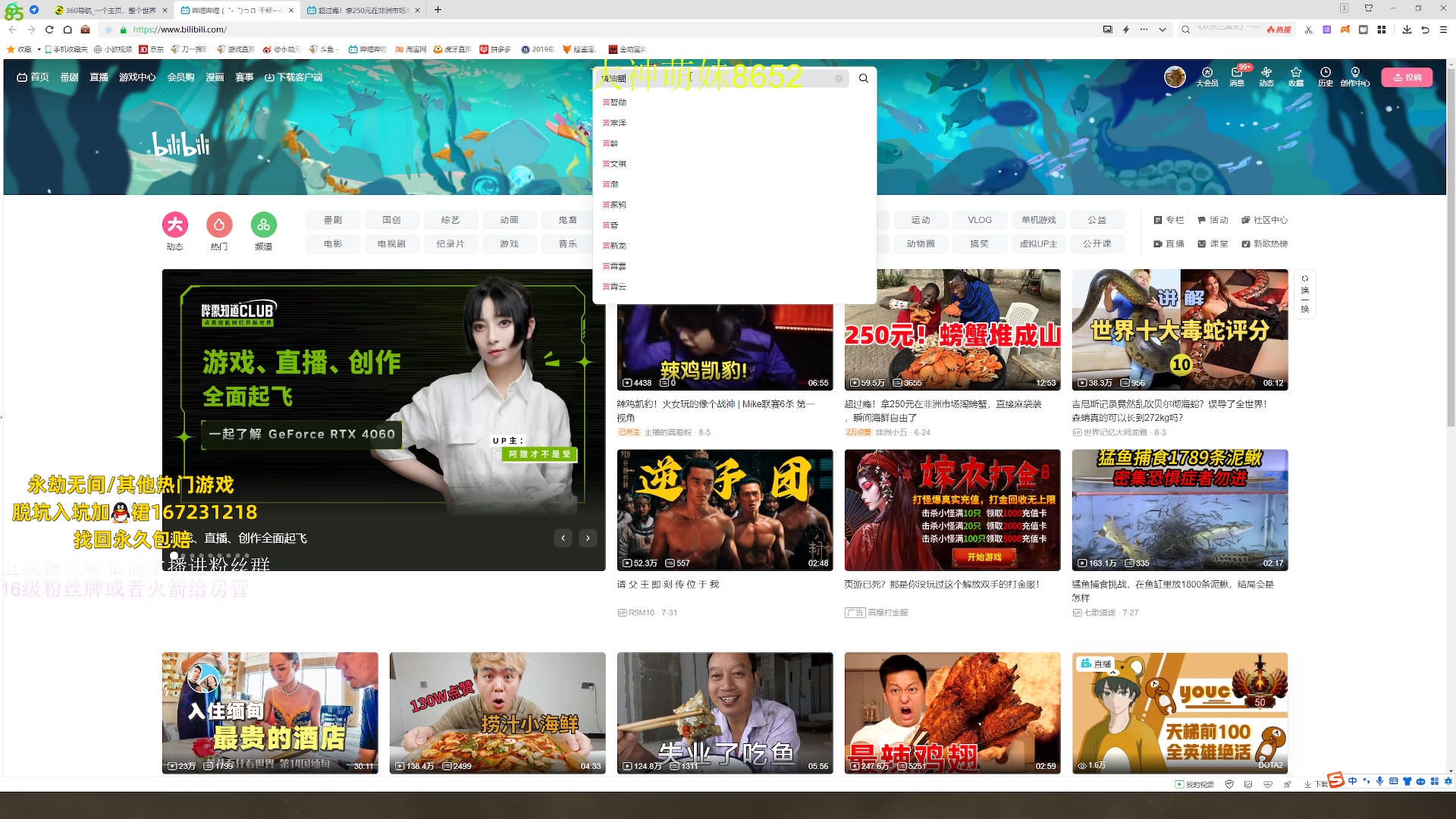Screen dimensions: 1456x819
Task: Click the search magnifier icon
Action: (863, 78)
